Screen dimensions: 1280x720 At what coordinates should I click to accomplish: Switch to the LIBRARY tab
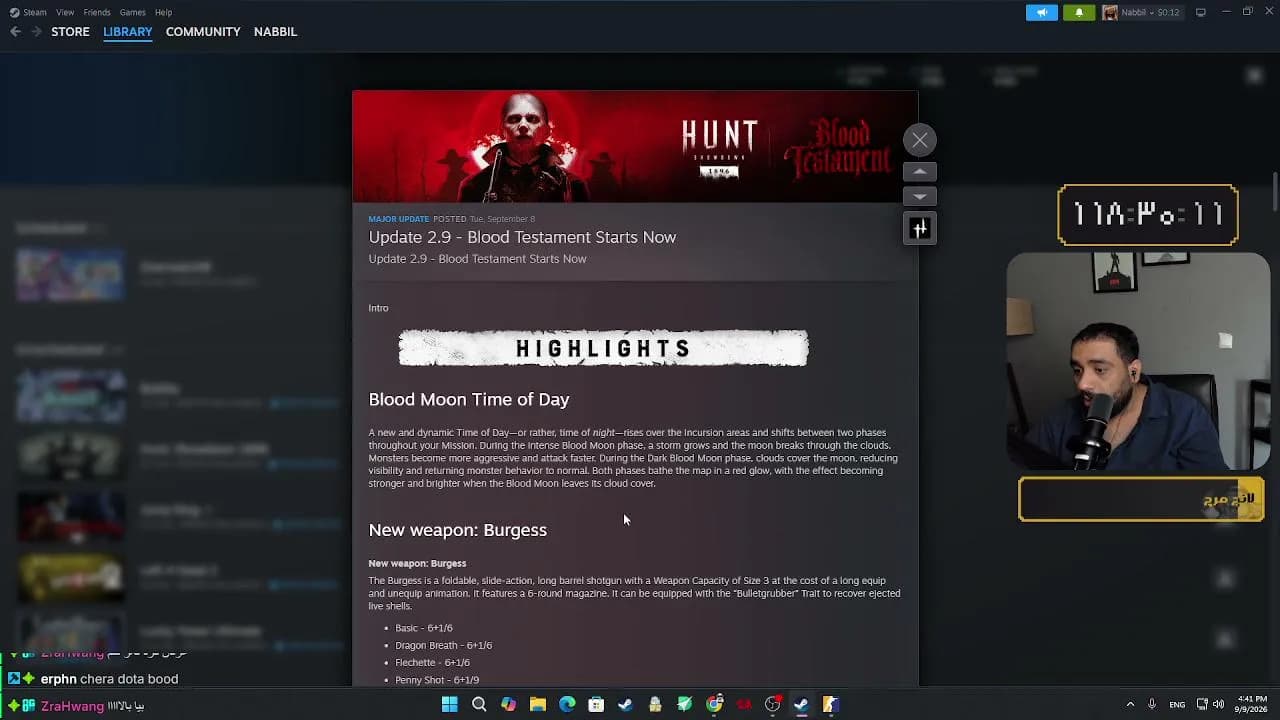(x=128, y=32)
